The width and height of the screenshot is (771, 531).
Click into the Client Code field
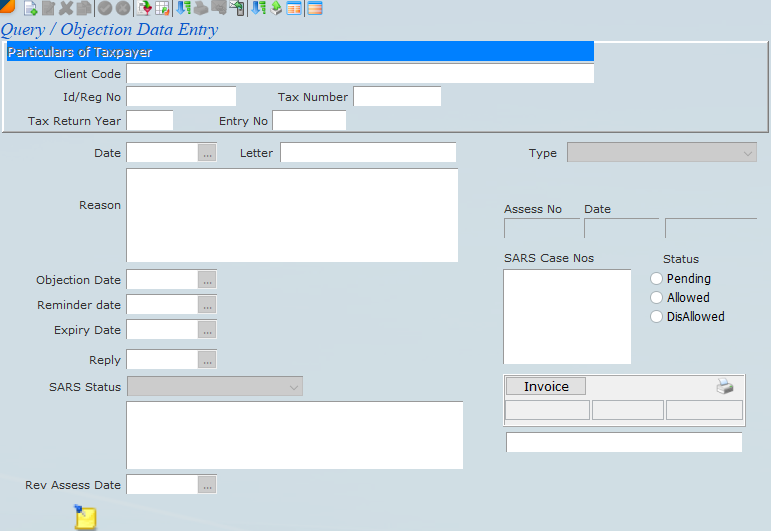[x=360, y=74]
